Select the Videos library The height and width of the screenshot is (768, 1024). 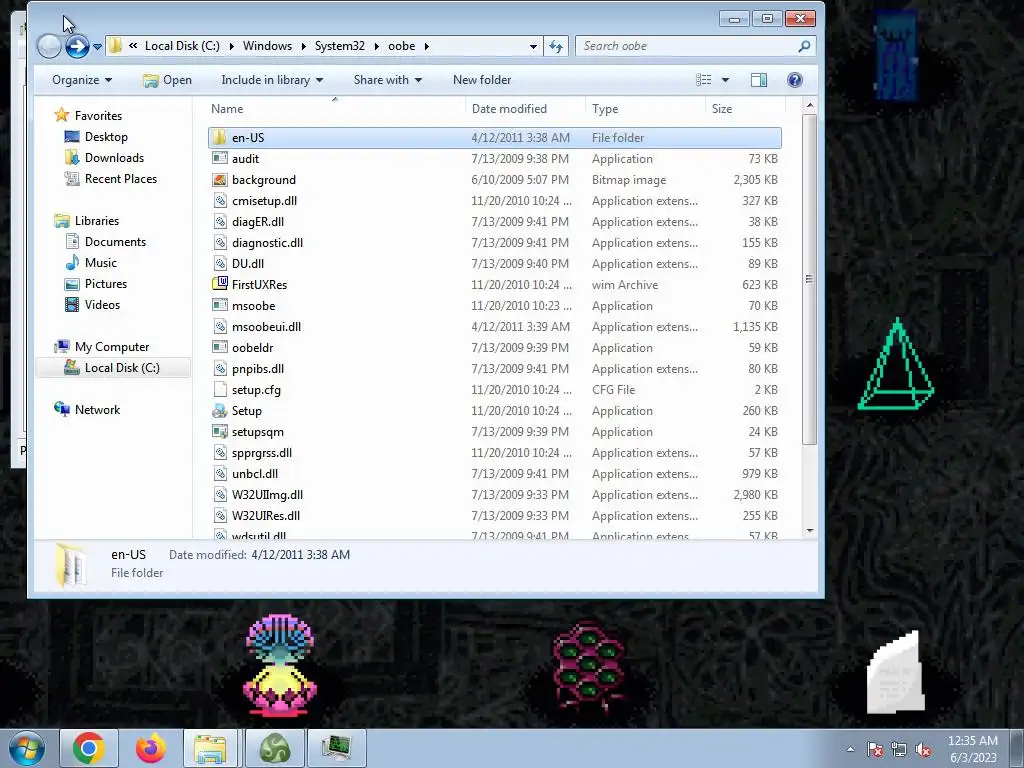102,304
